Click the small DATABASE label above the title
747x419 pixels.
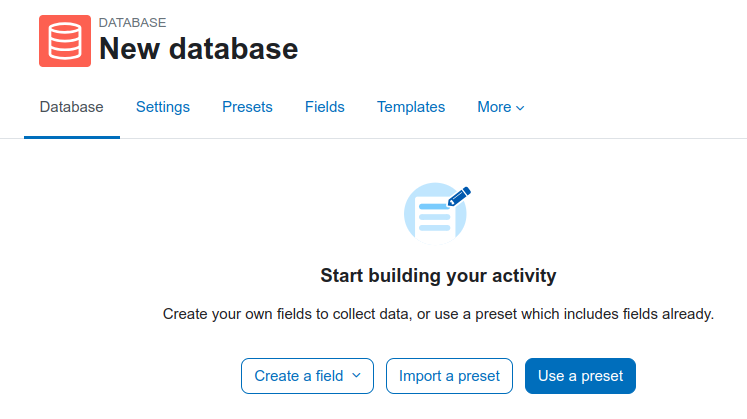click(x=132, y=22)
